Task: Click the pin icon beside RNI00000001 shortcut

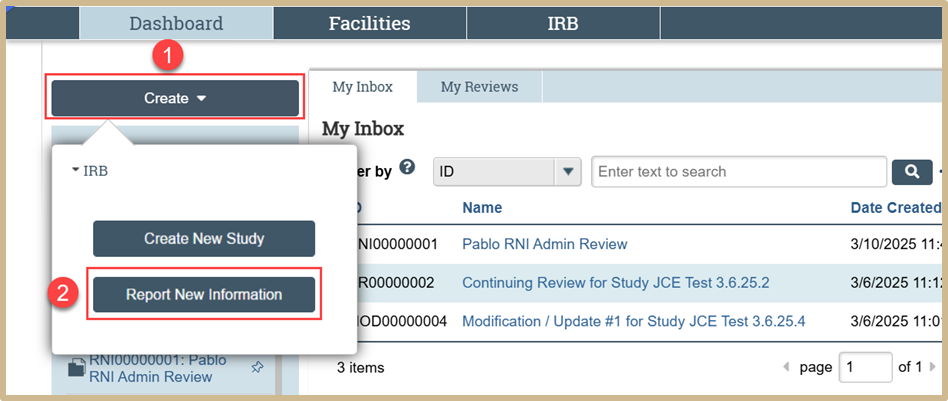Action: 257,368
